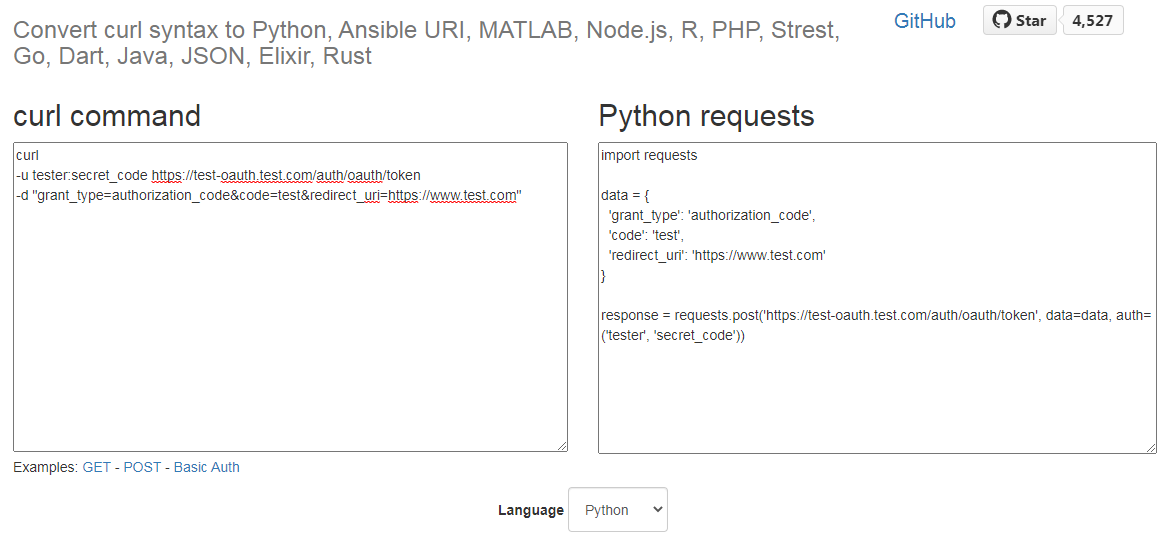Click the "Language" label
1163x542 pixels.
click(531, 510)
